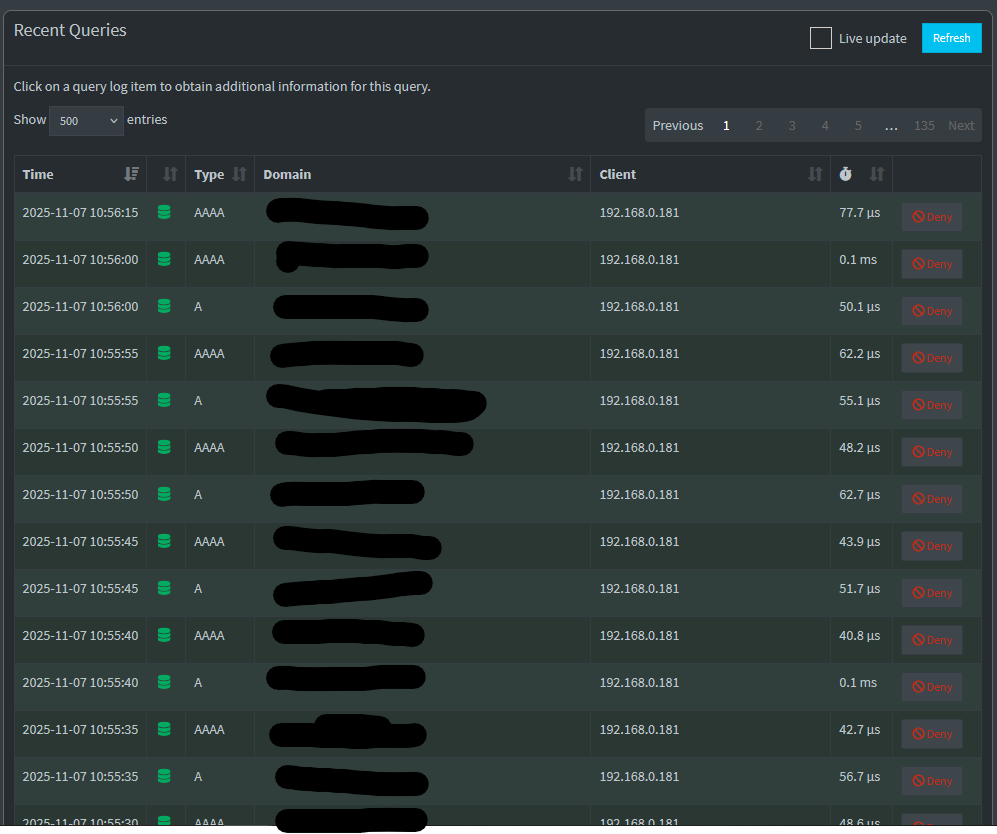Click the reply time value 48.2 µs

point(860,448)
